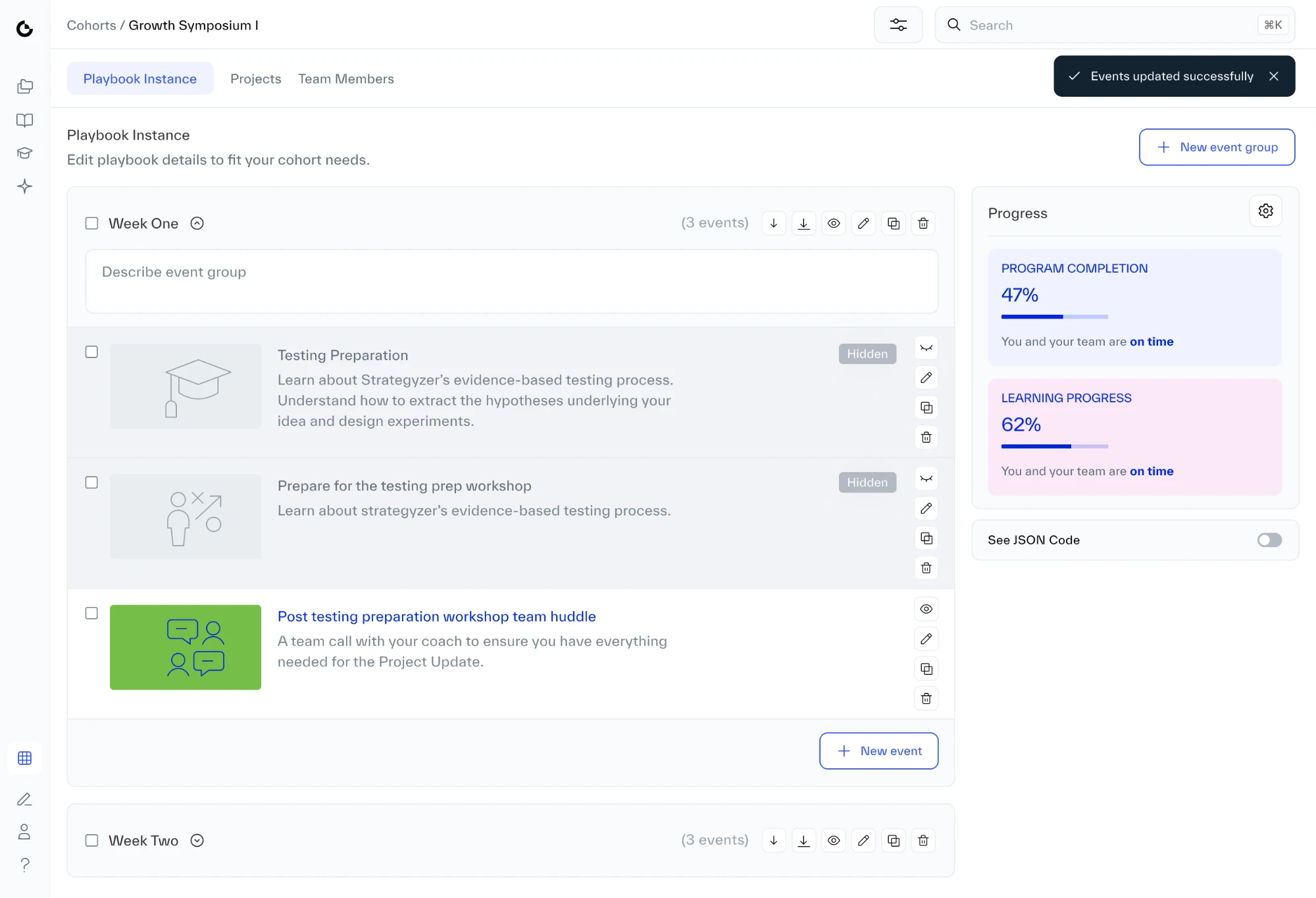Check the Week One group checkbox
This screenshot has height=898, width=1316.
pos(92,223)
